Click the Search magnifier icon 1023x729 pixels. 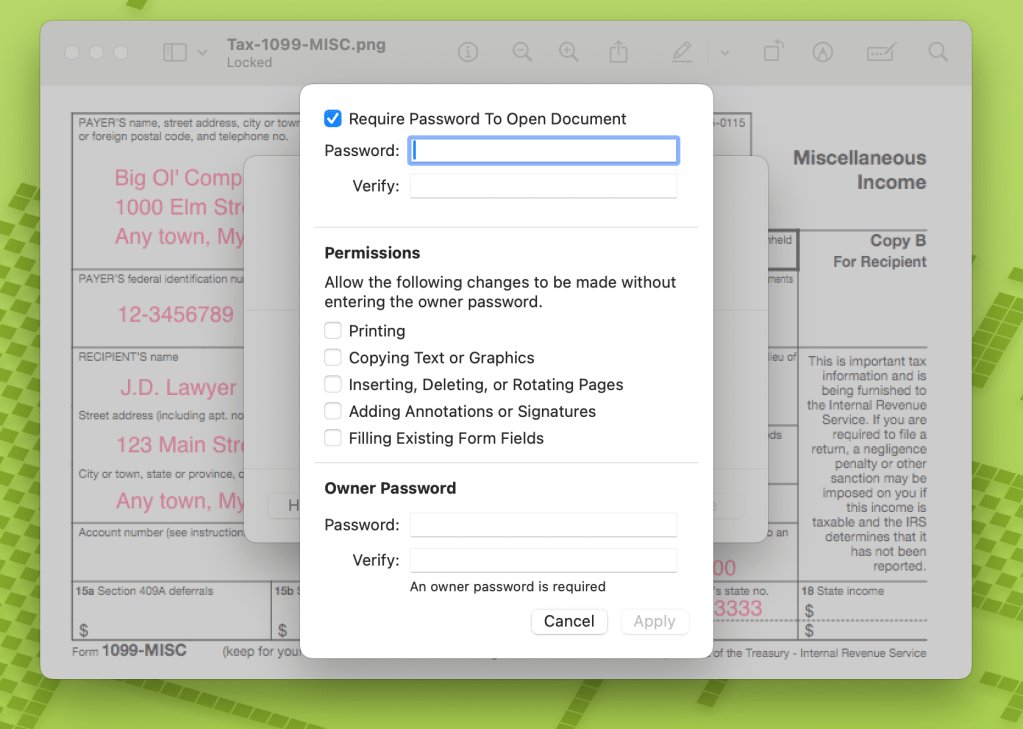pyautogui.click(x=937, y=52)
